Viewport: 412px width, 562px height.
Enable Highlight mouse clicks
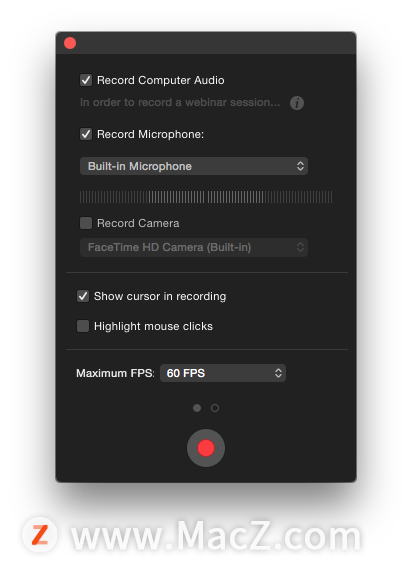[83, 326]
